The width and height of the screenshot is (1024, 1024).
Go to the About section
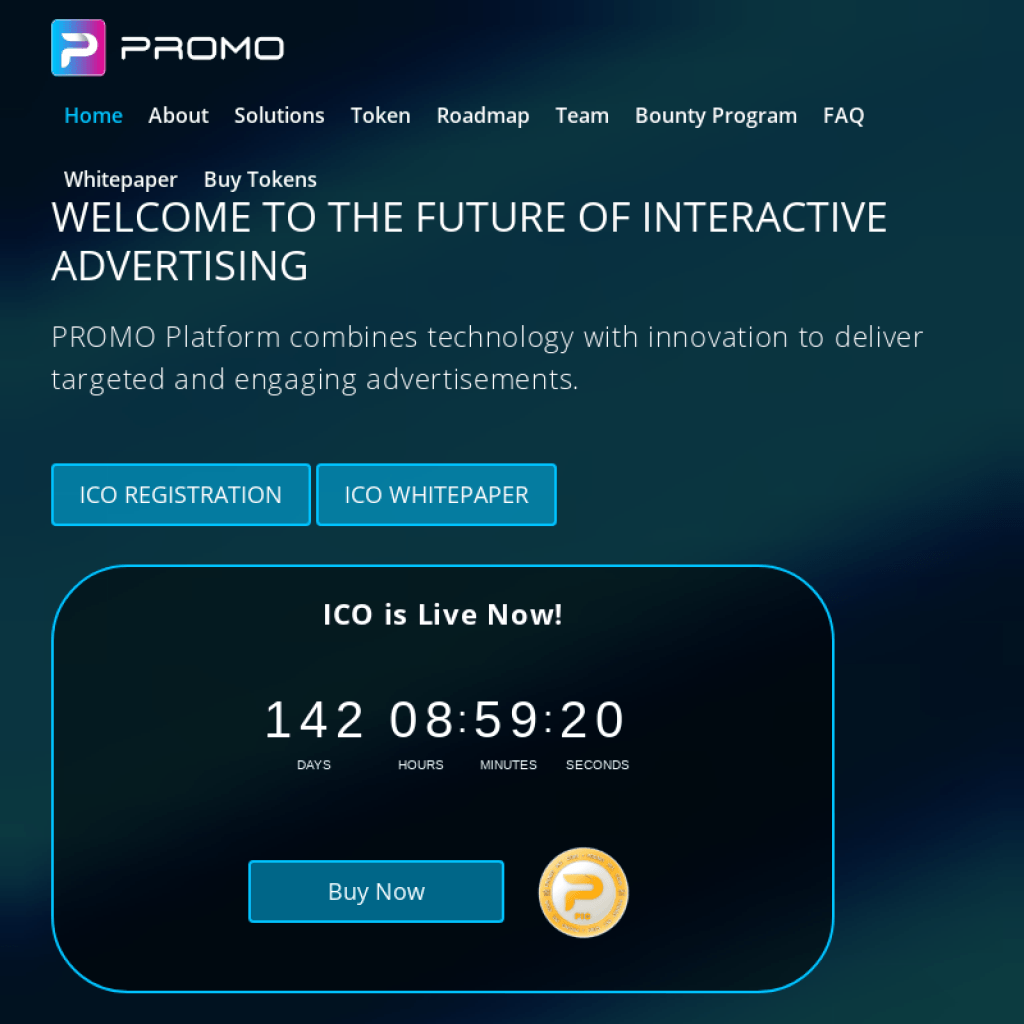(x=178, y=116)
